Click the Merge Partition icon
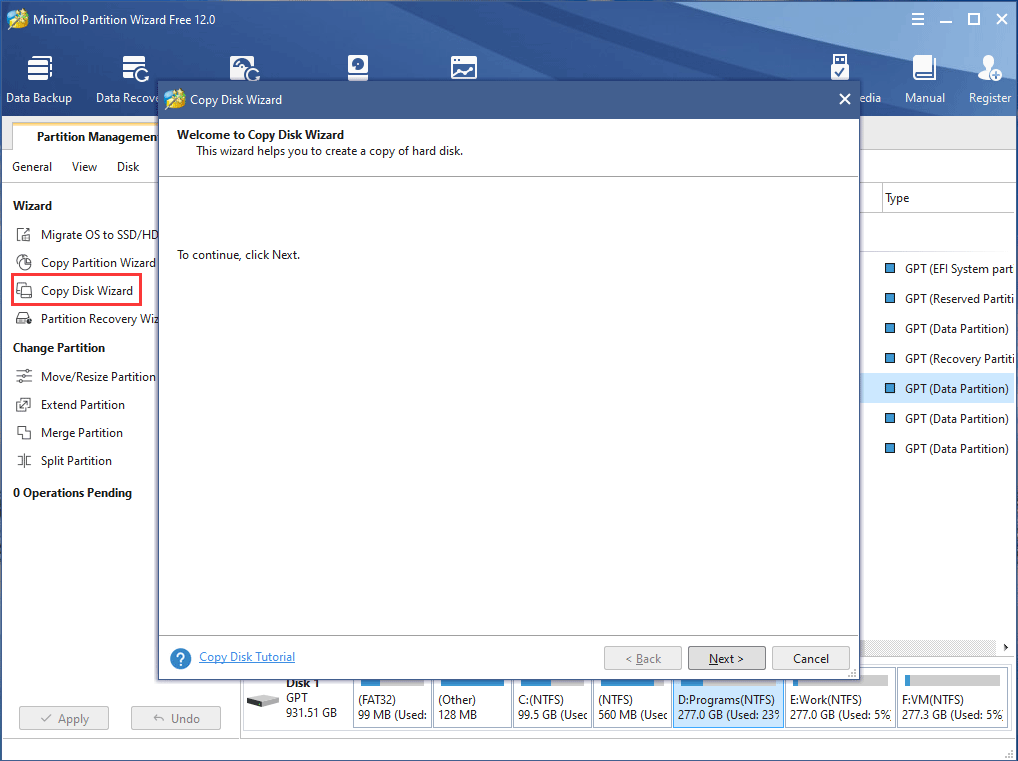1018x761 pixels. click(24, 432)
